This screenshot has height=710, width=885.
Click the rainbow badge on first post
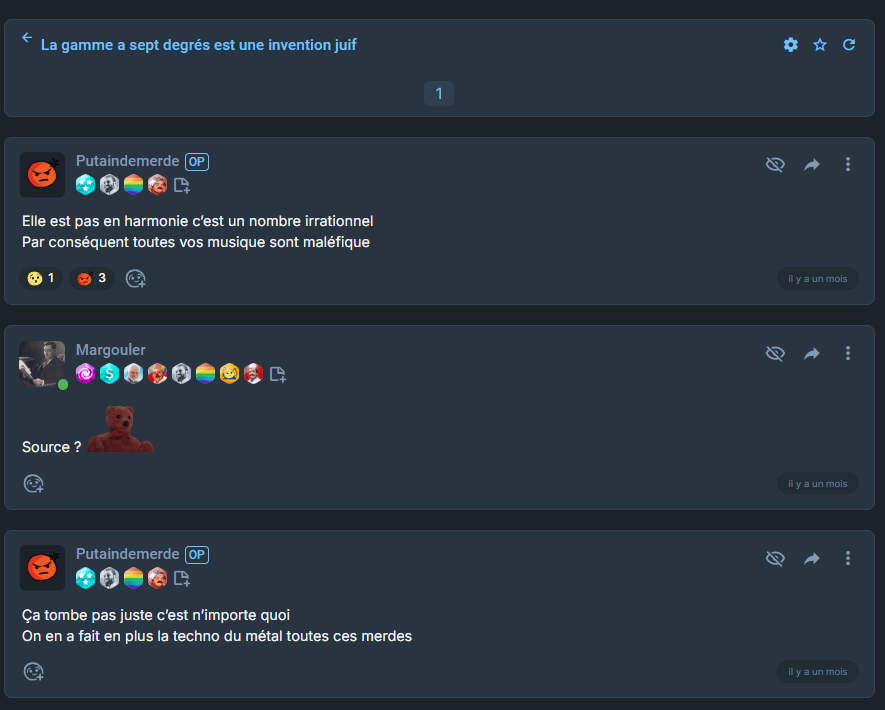[x=133, y=185]
